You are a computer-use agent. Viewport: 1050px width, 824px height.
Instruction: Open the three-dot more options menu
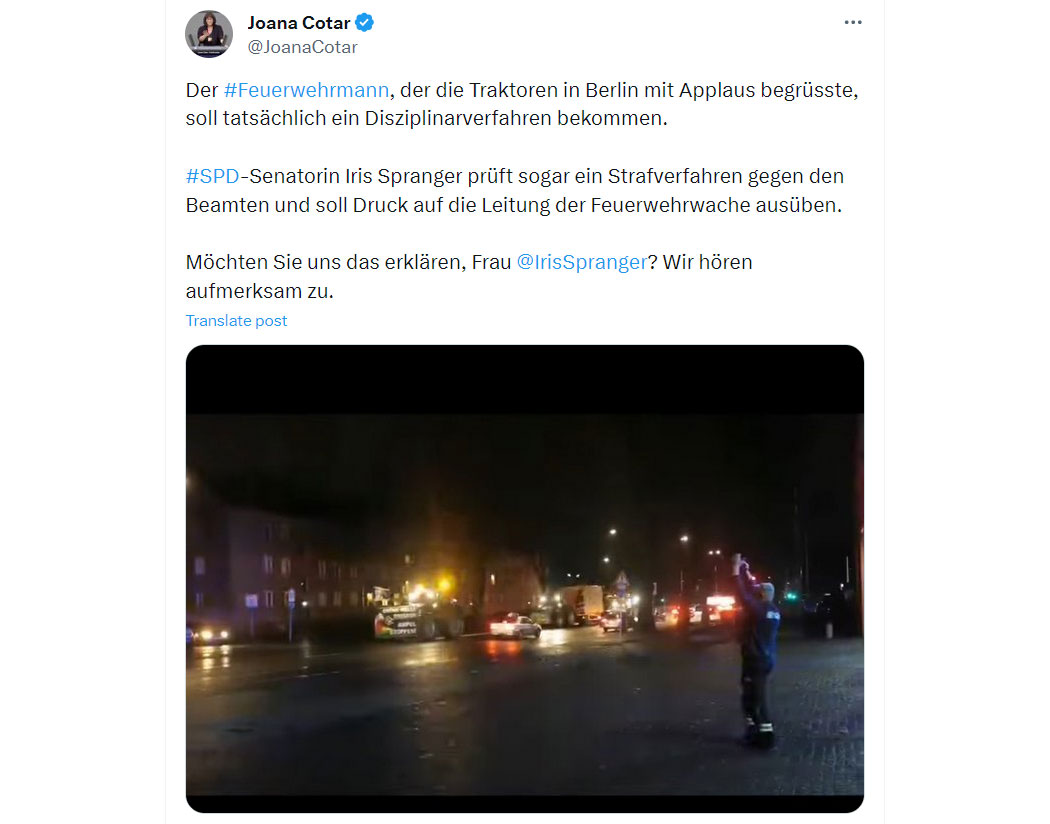click(852, 23)
